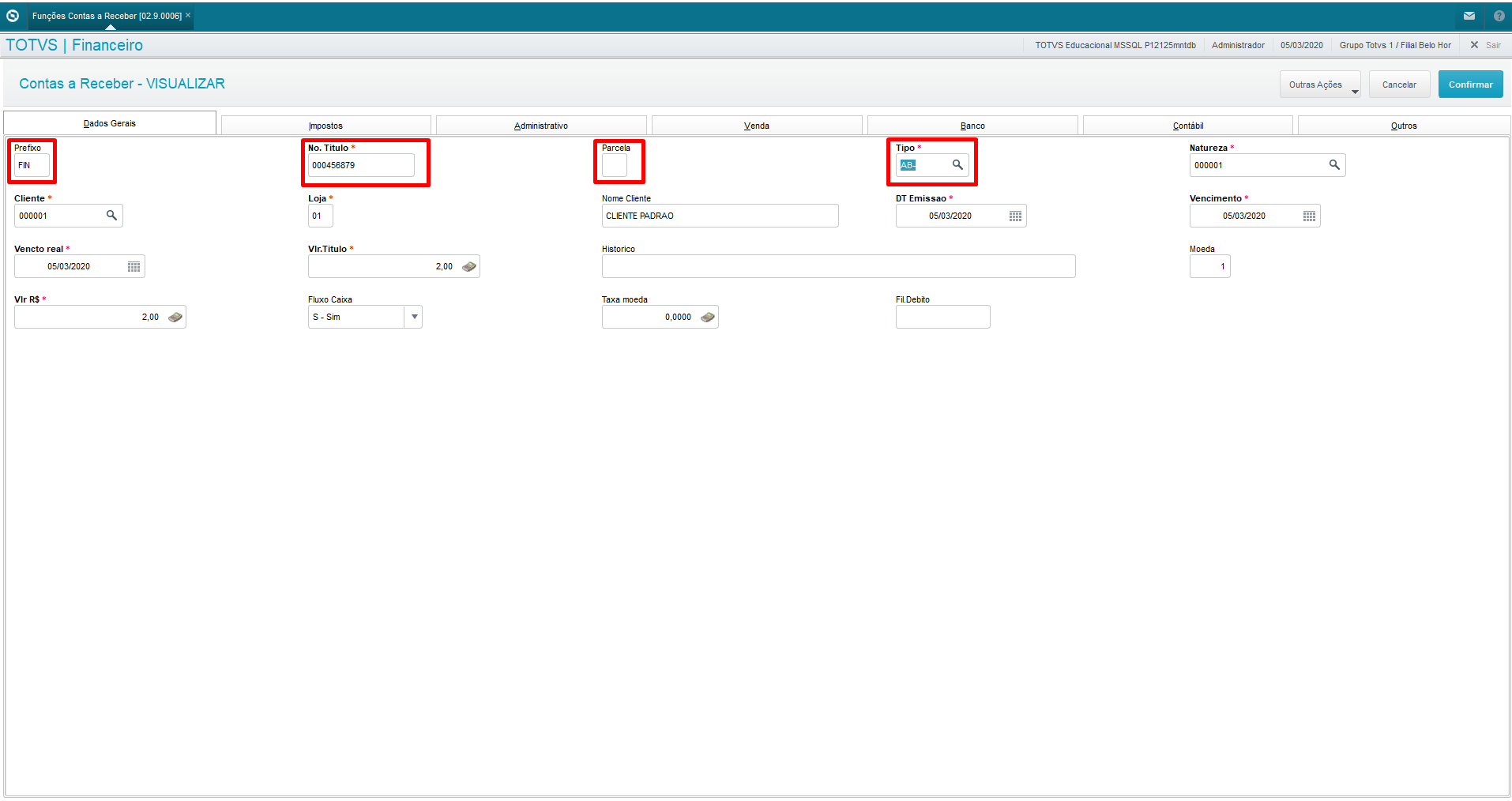Click the Sair exit X icon
This screenshot has height=801, width=1512.
click(x=1474, y=45)
